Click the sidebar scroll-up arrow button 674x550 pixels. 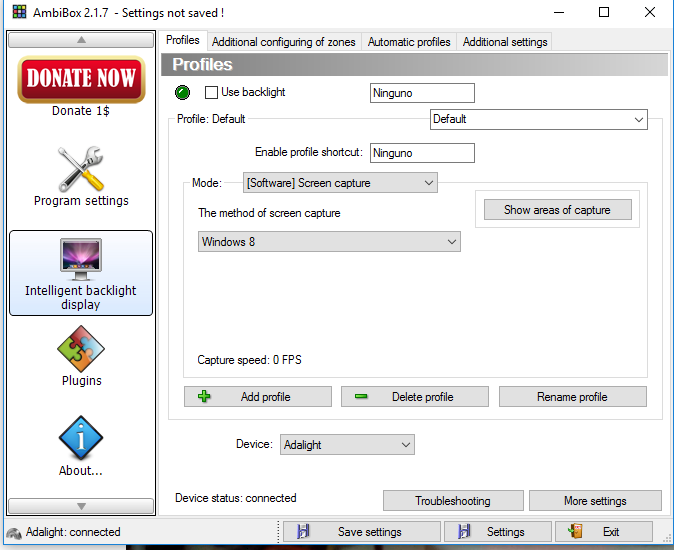pyautogui.click(x=81, y=40)
